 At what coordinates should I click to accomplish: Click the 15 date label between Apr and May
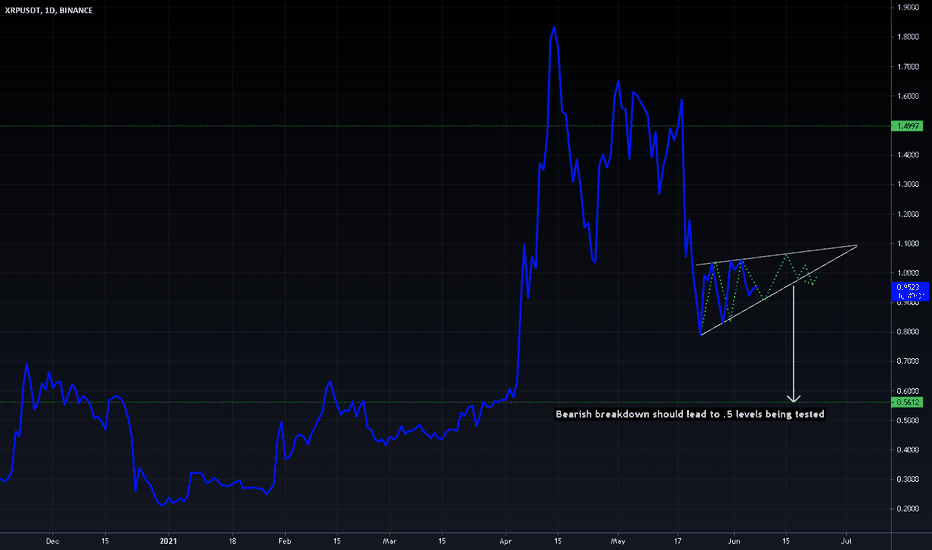[558, 541]
